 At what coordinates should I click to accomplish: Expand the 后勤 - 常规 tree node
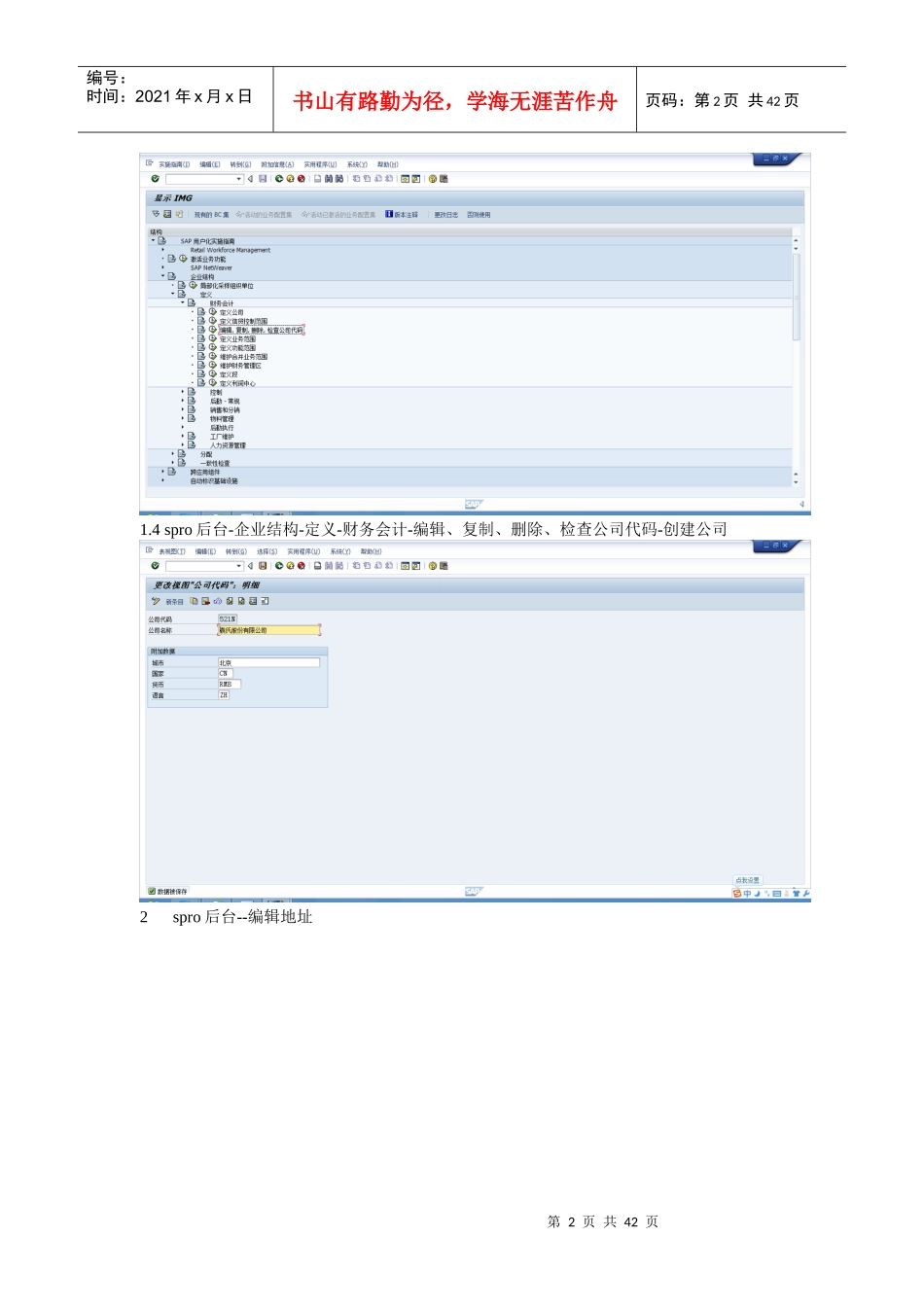click(182, 401)
